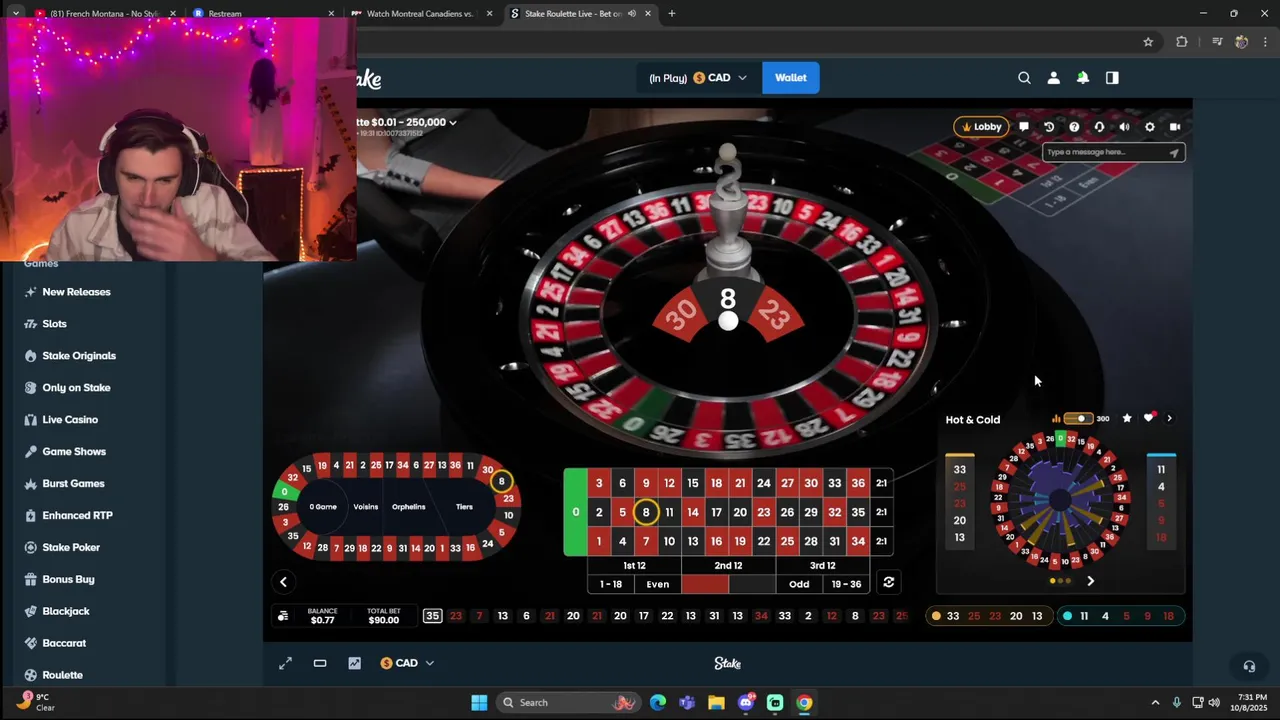The width and height of the screenshot is (1280, 720).
Task: Open live support headset icon in game
Action: coord(1099,127)
